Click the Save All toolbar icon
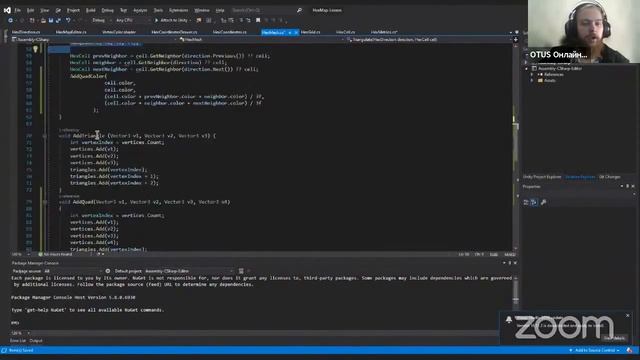 tap(58, 20)
